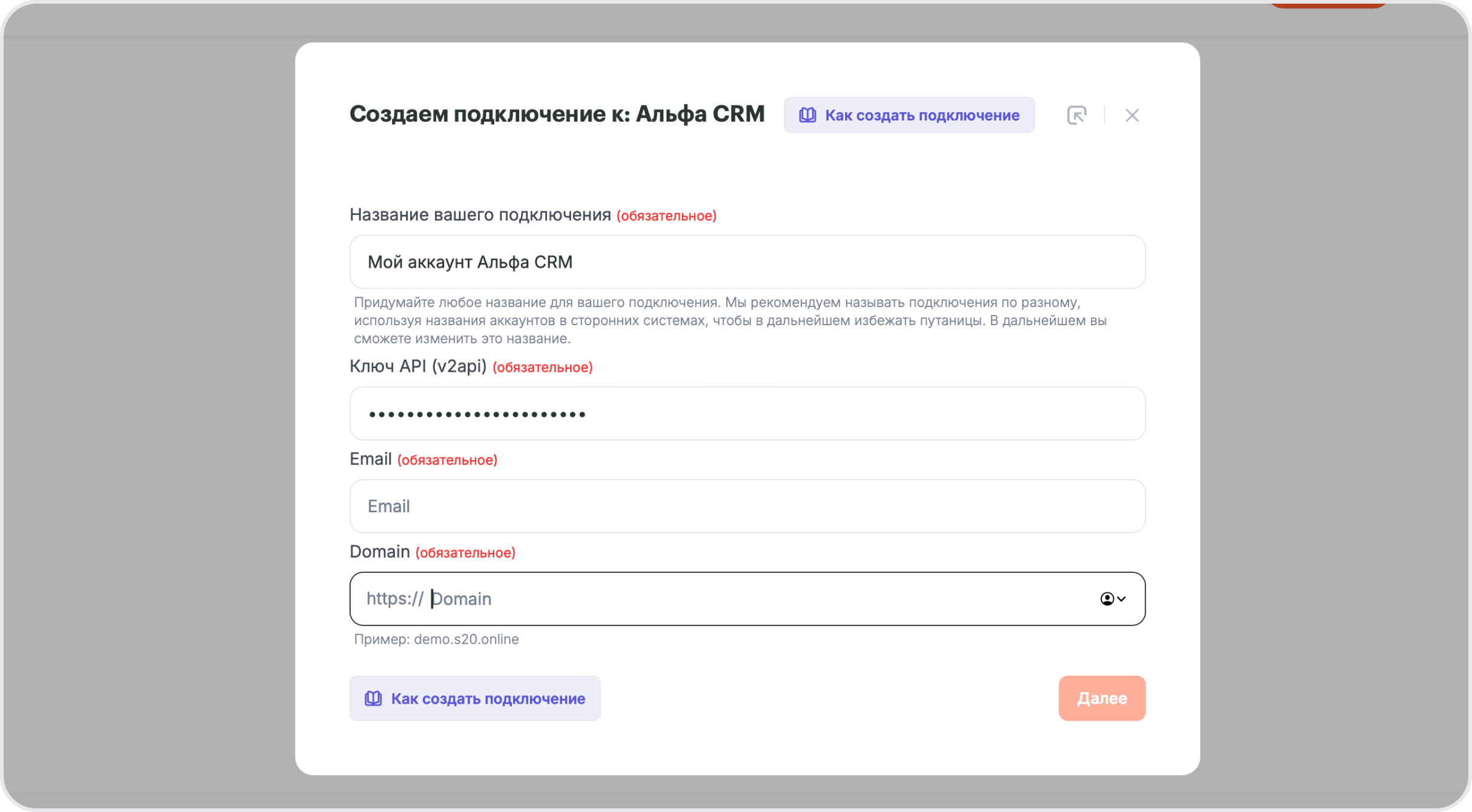Click the pop-out arrow icon in dialog header

pos(1076,115)
